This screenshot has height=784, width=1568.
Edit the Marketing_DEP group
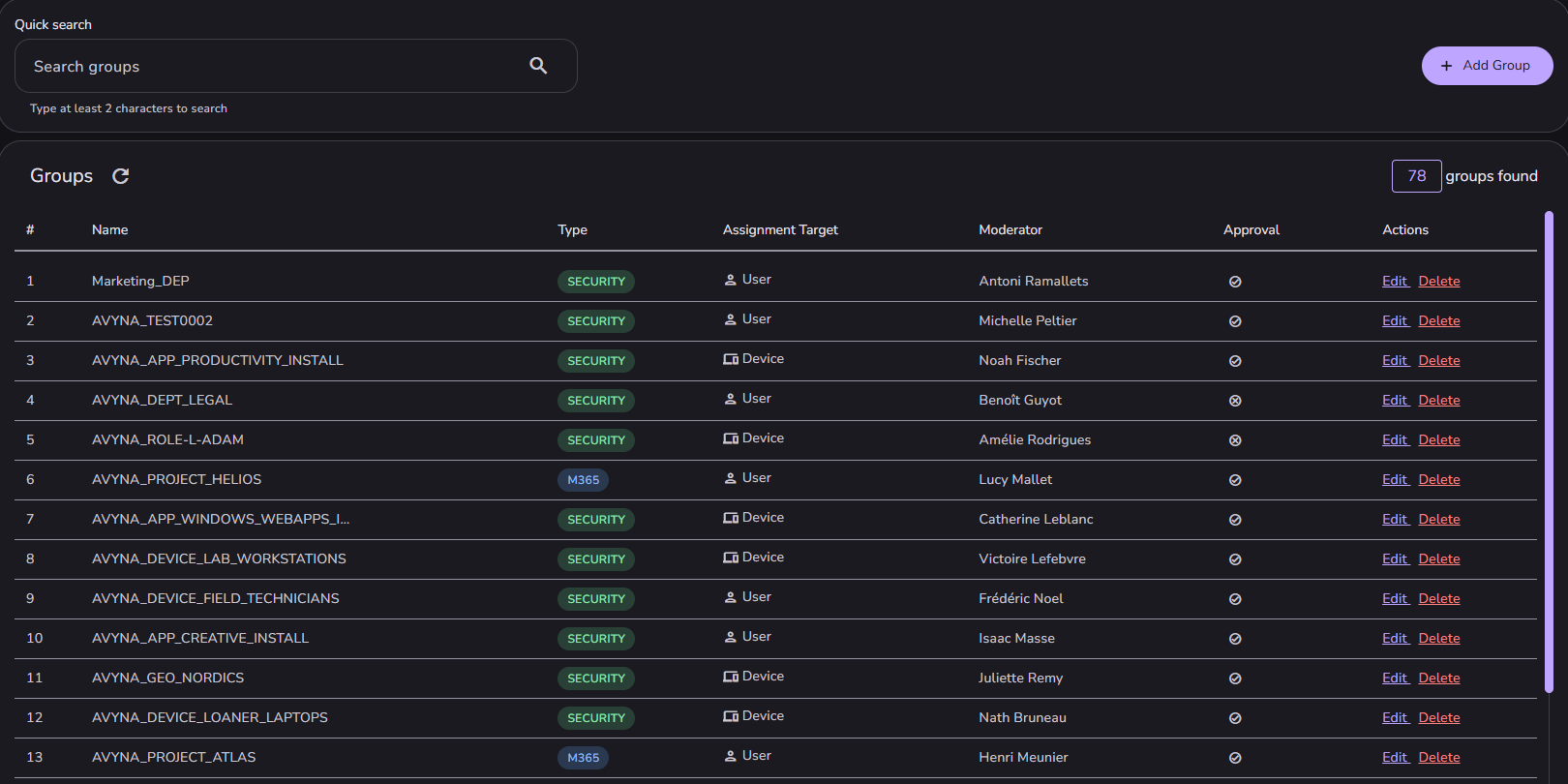1395,281
